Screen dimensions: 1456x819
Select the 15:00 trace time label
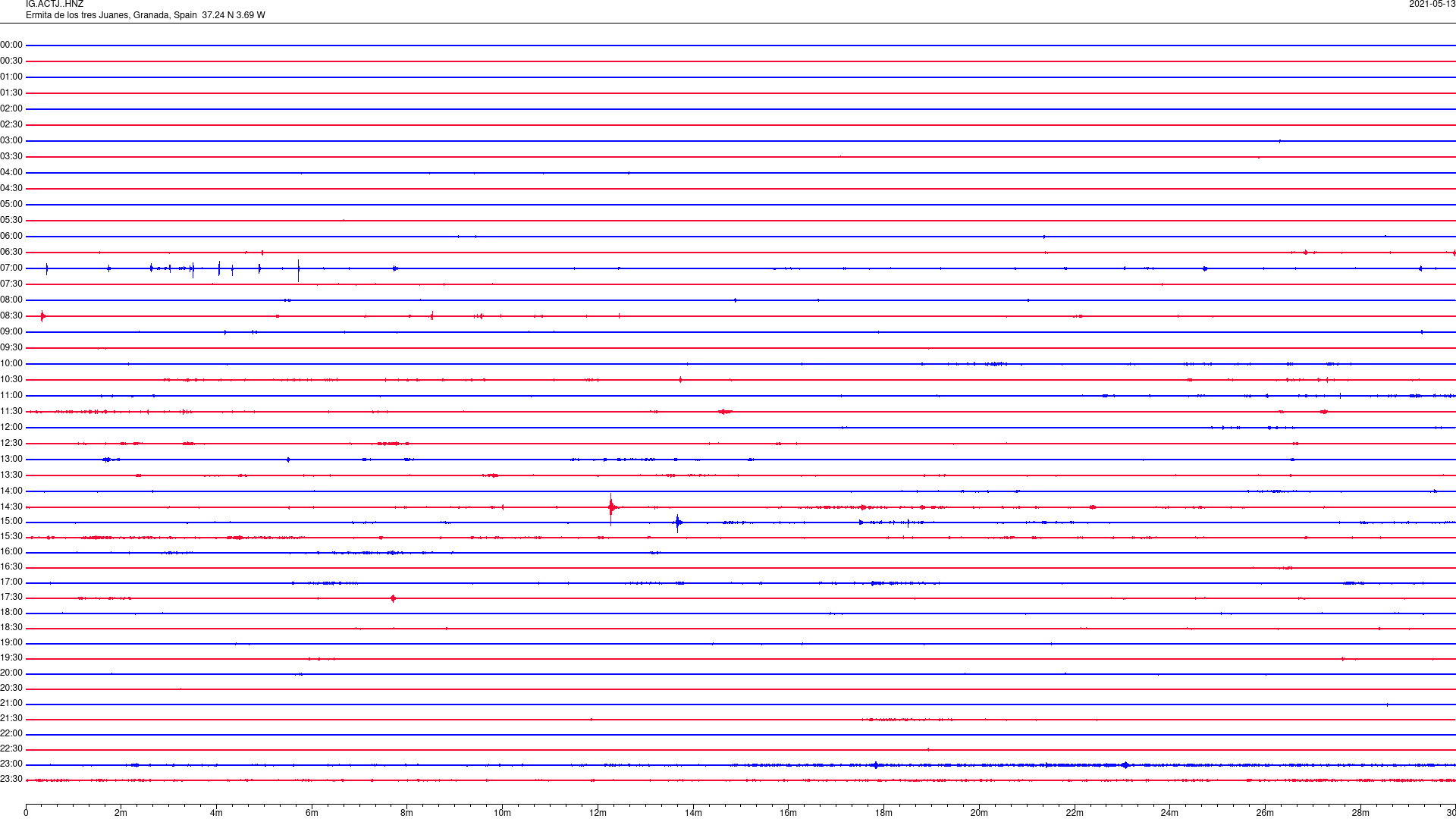pyautogui.click(x=11, y=522)
